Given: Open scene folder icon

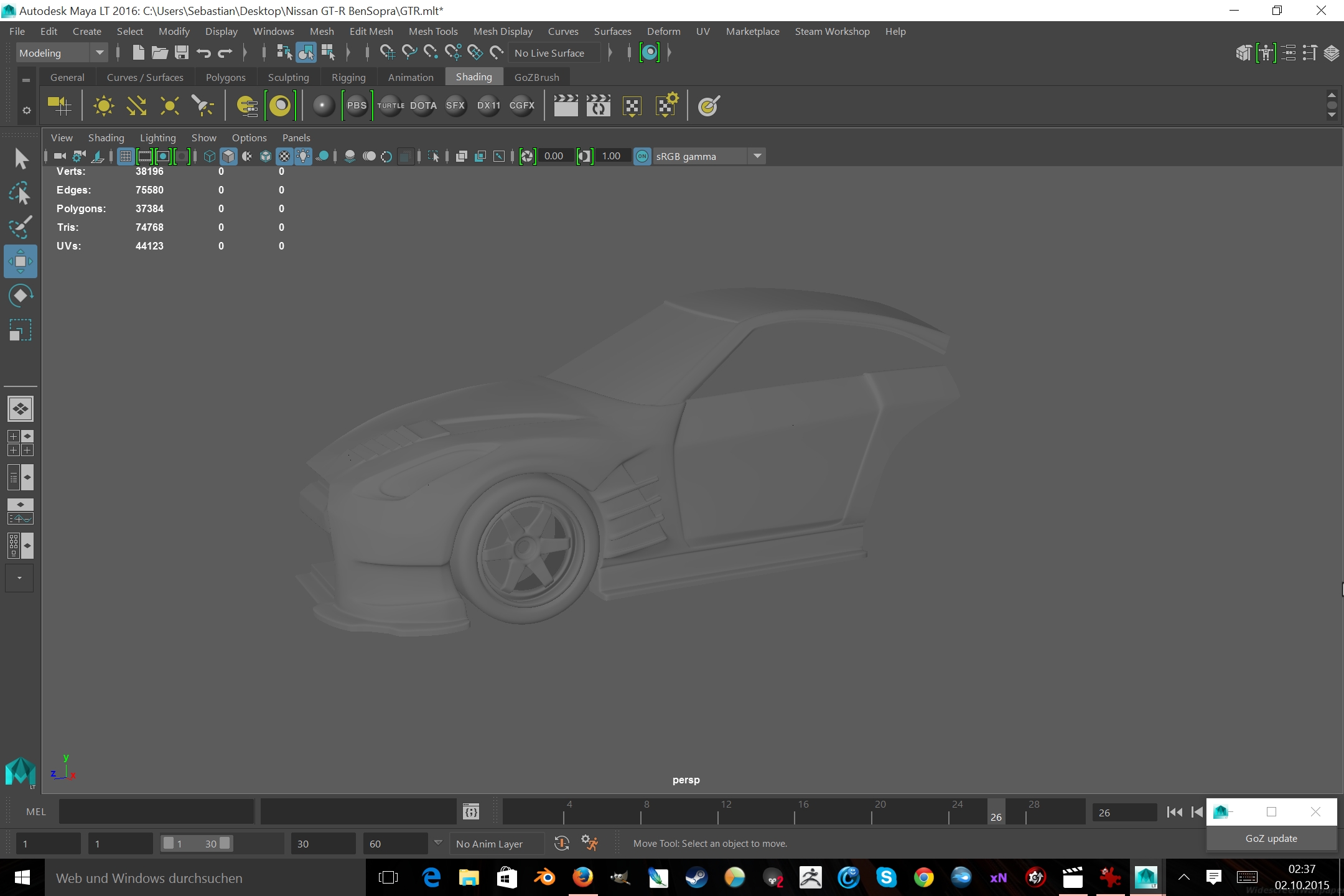Looking at the screenshot, I should 160,53.
